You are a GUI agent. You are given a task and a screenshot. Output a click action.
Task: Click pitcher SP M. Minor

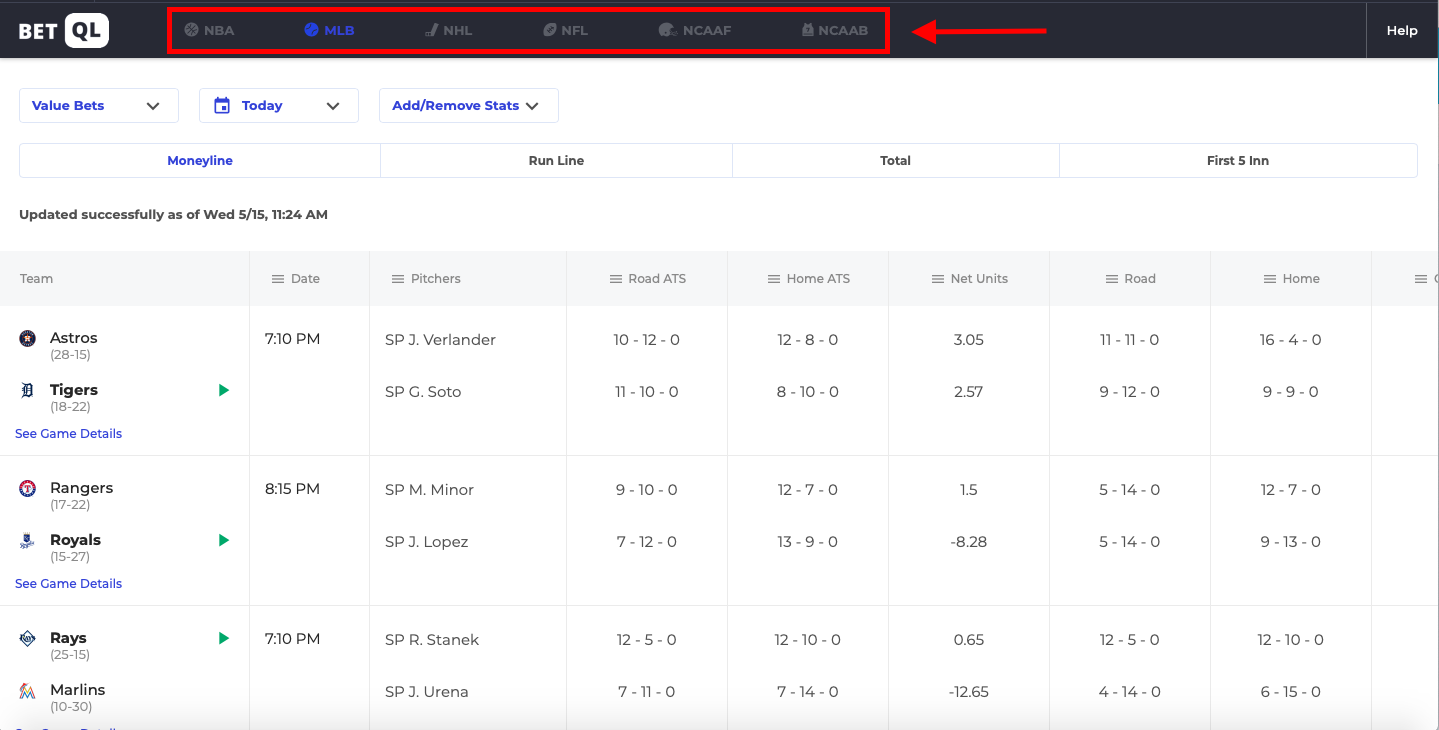[429, 490]
